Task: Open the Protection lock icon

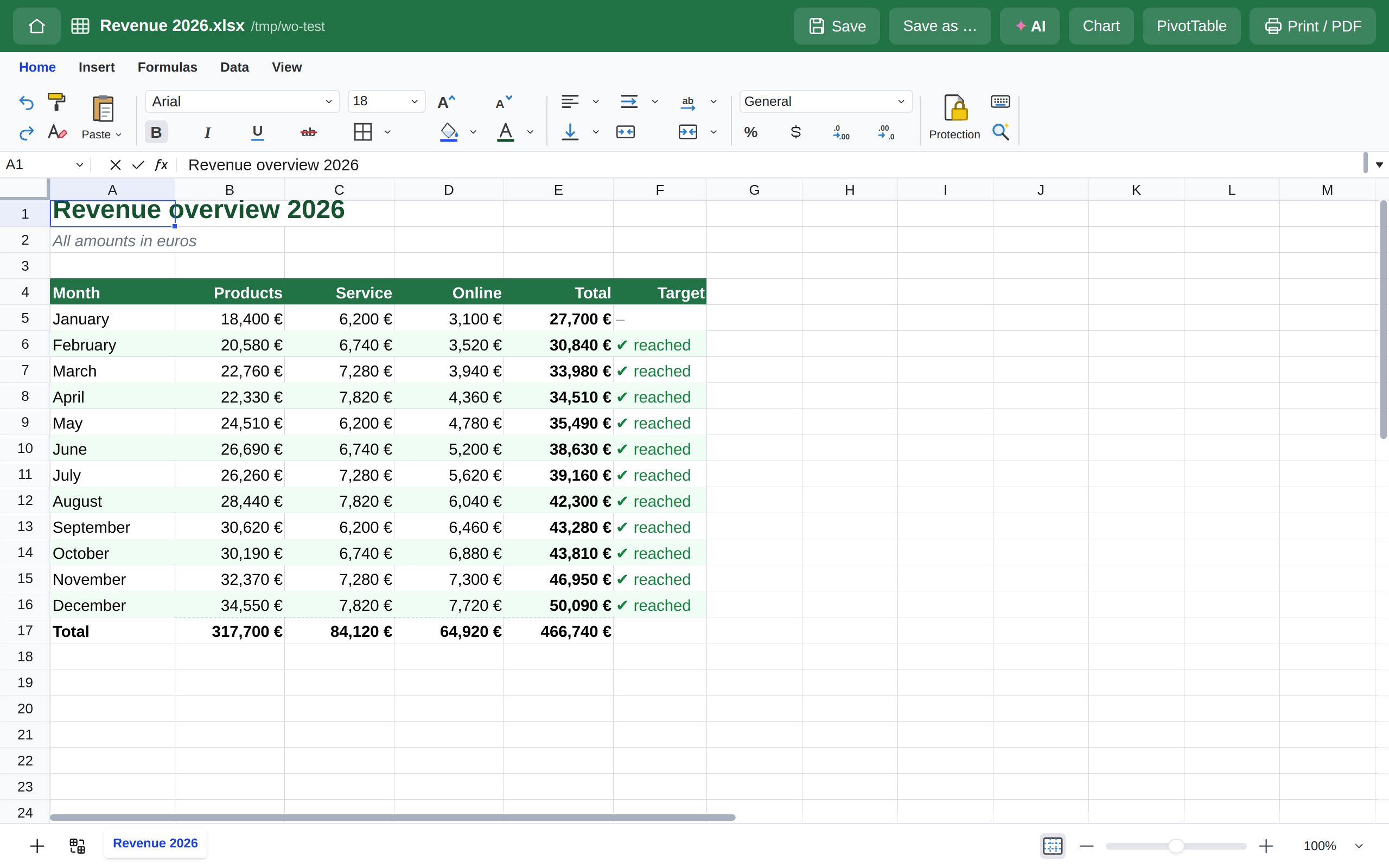Action: tap(955, 108)
